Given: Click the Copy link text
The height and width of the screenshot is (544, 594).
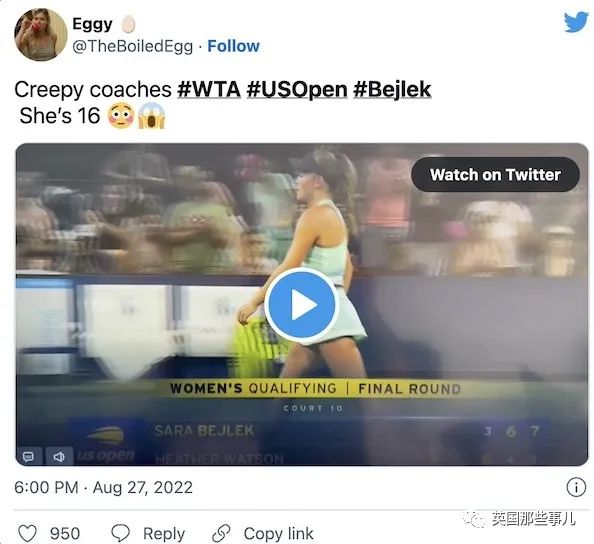Looking at the screenshot, I should pos(278,533).
